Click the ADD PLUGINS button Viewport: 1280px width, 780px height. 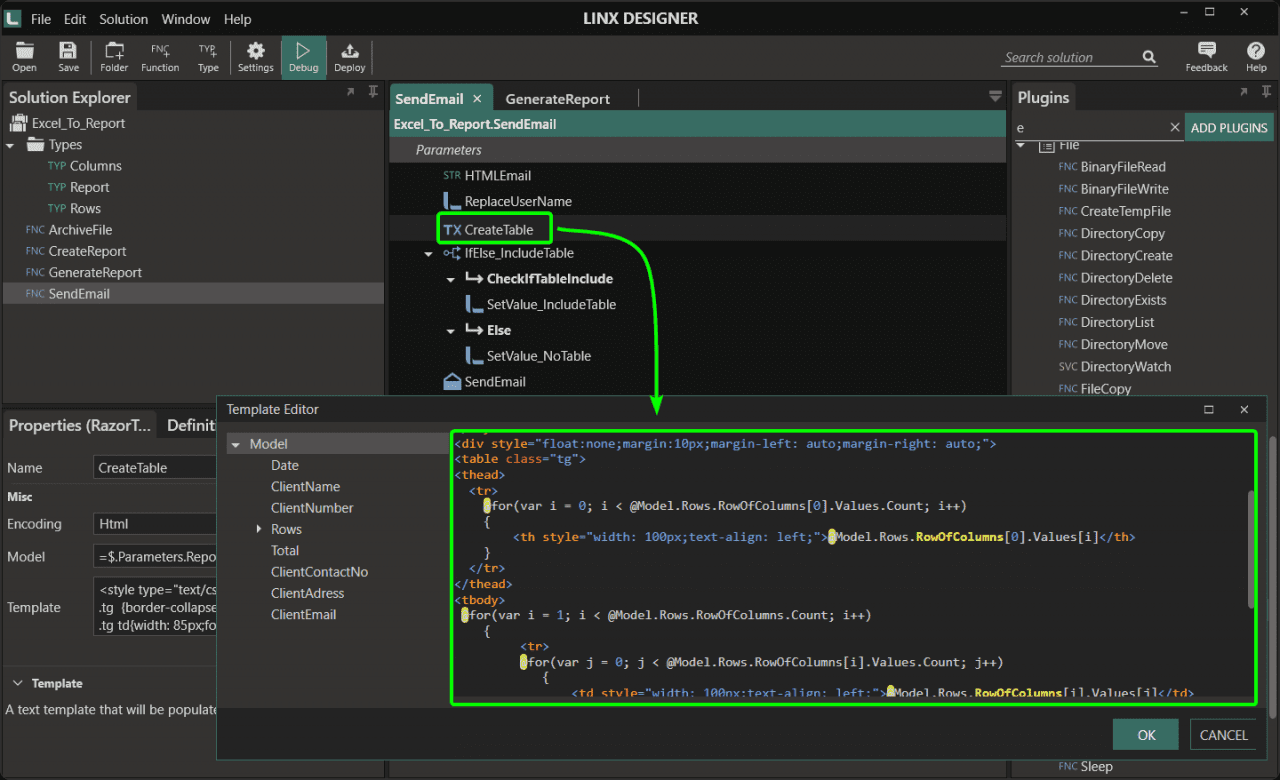[x=1229, y=127]
